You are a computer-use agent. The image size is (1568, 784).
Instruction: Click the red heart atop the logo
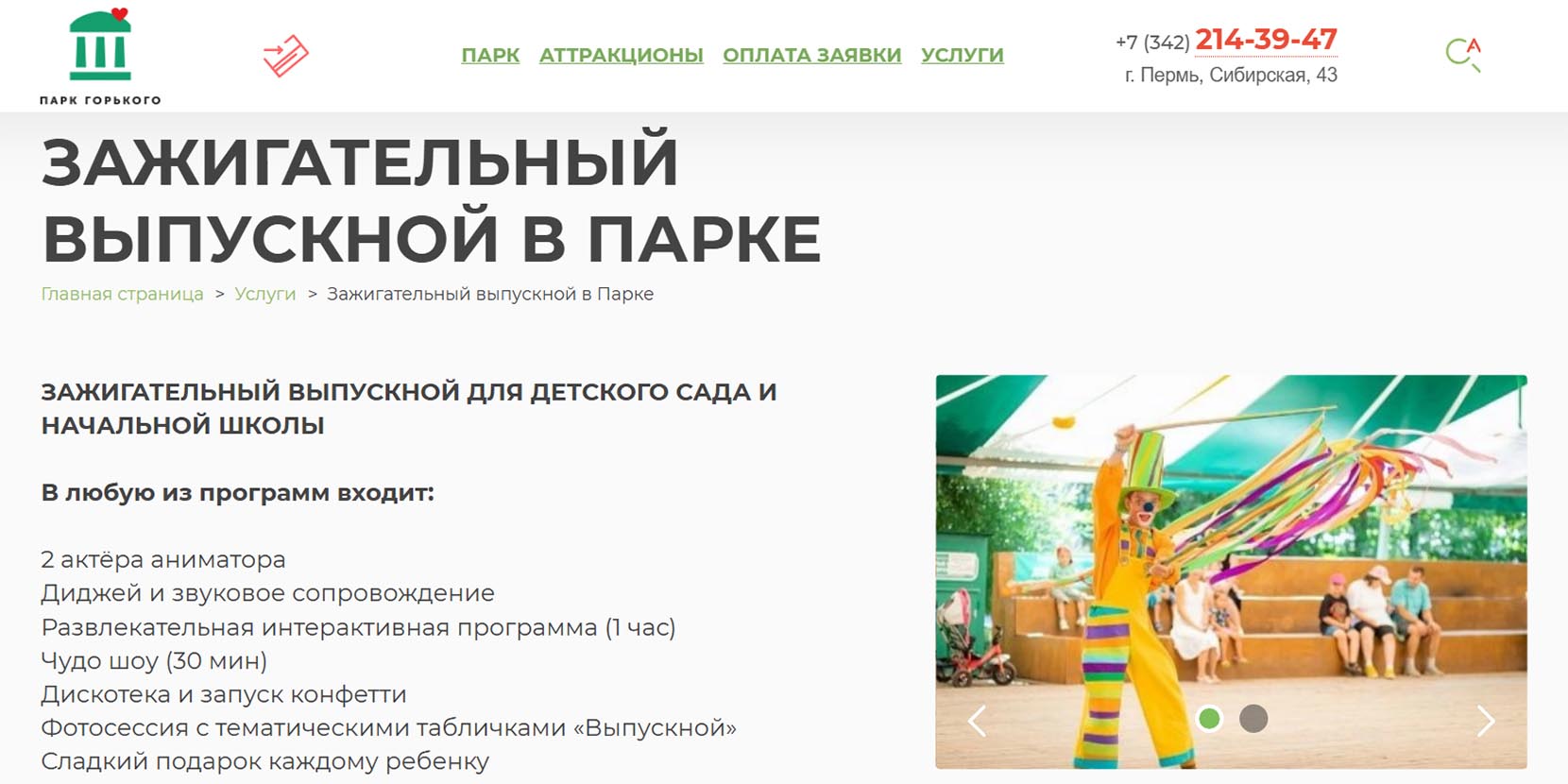click(x=119, y=13)
